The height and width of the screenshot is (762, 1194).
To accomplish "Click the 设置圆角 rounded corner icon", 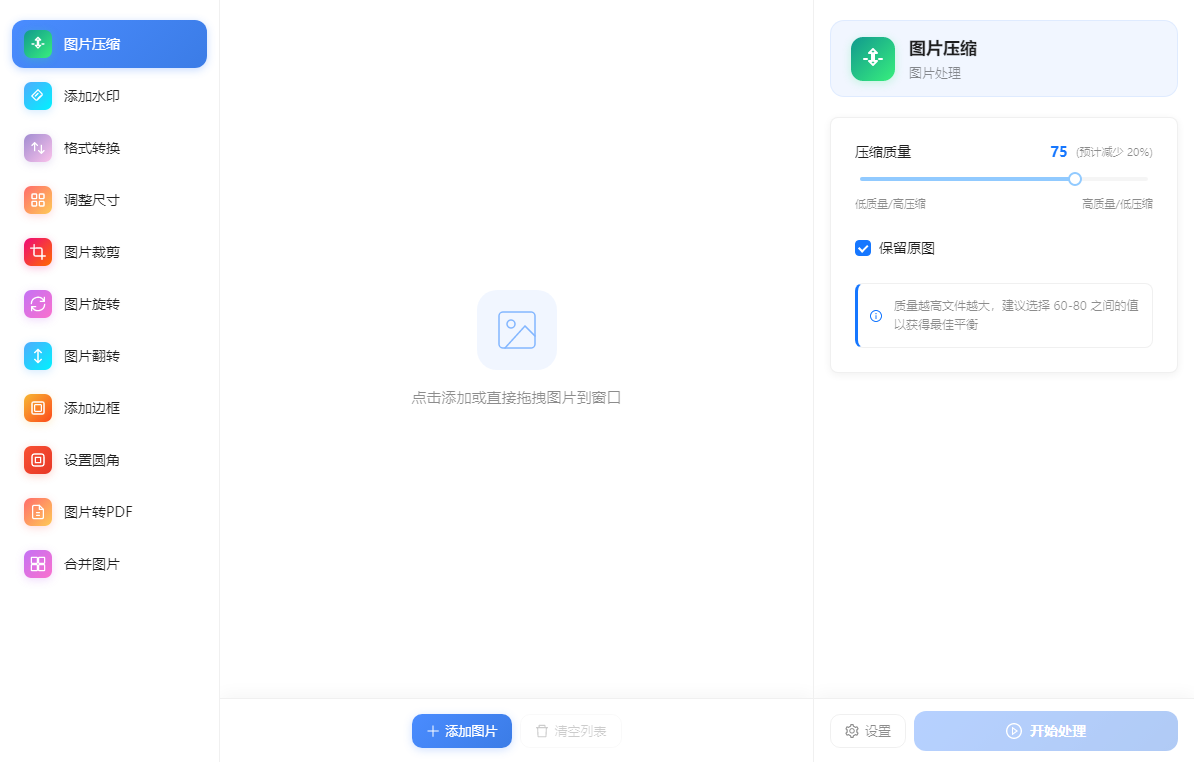I will pyautogui.click(x=38, y=460).
